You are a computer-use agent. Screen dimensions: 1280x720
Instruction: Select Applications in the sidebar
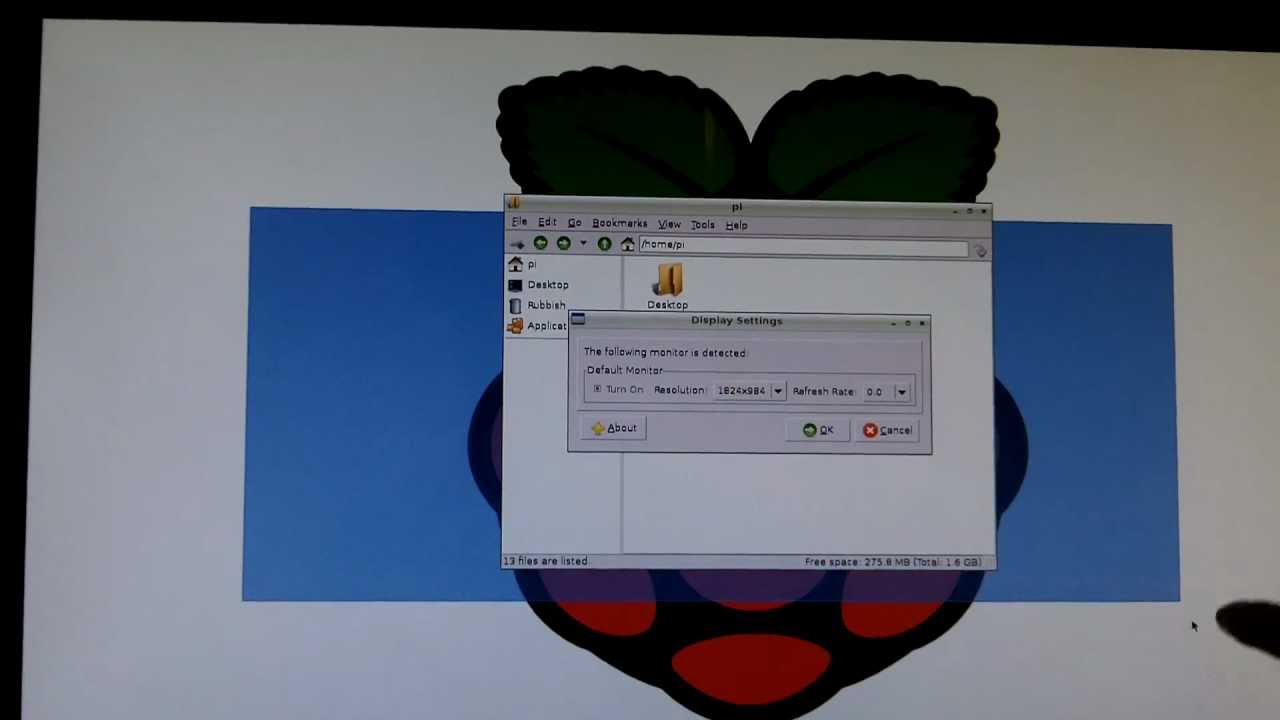[x=537, y=326]
